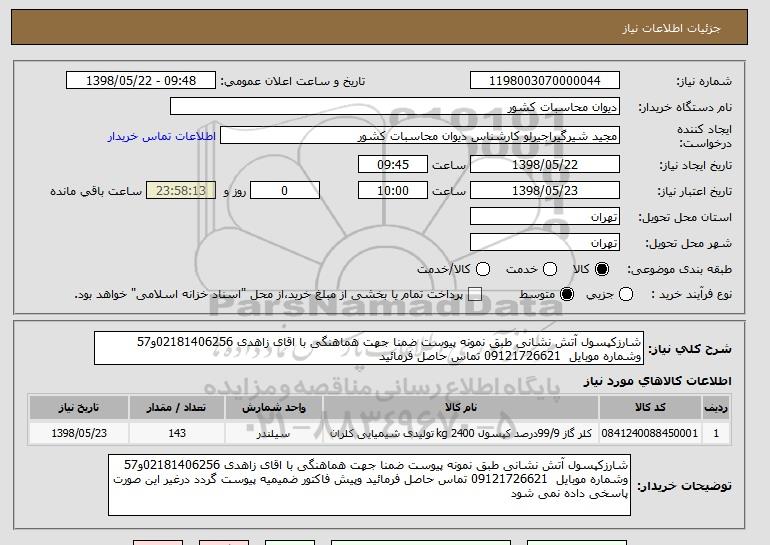
Task: Click اطلاعات کالاهای مورد نیاز section heading
Action: pos(657,381)
